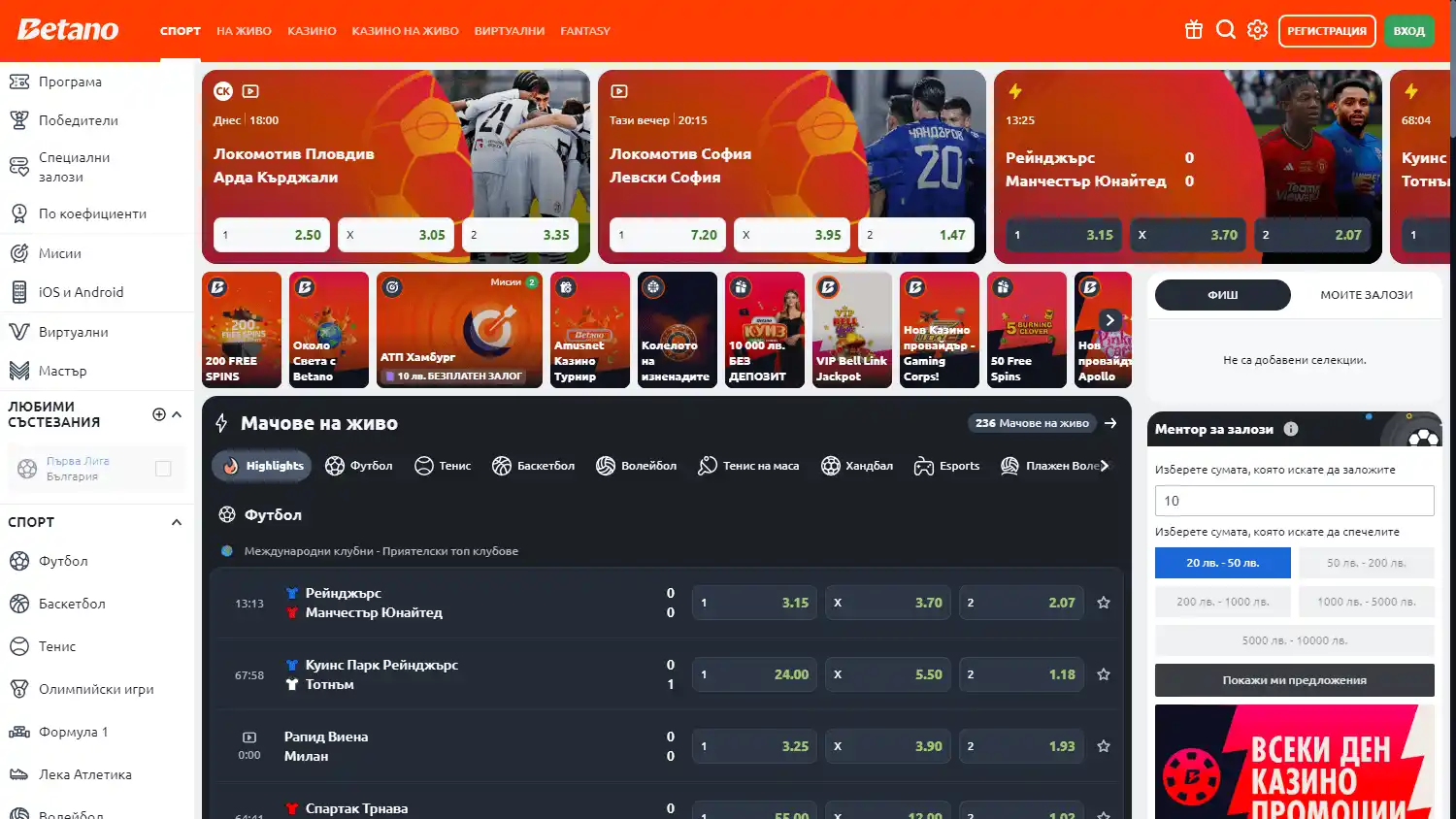Open the Казино top menu
The width and height of the screenshot is (1456, 819).
coord(312,31)
